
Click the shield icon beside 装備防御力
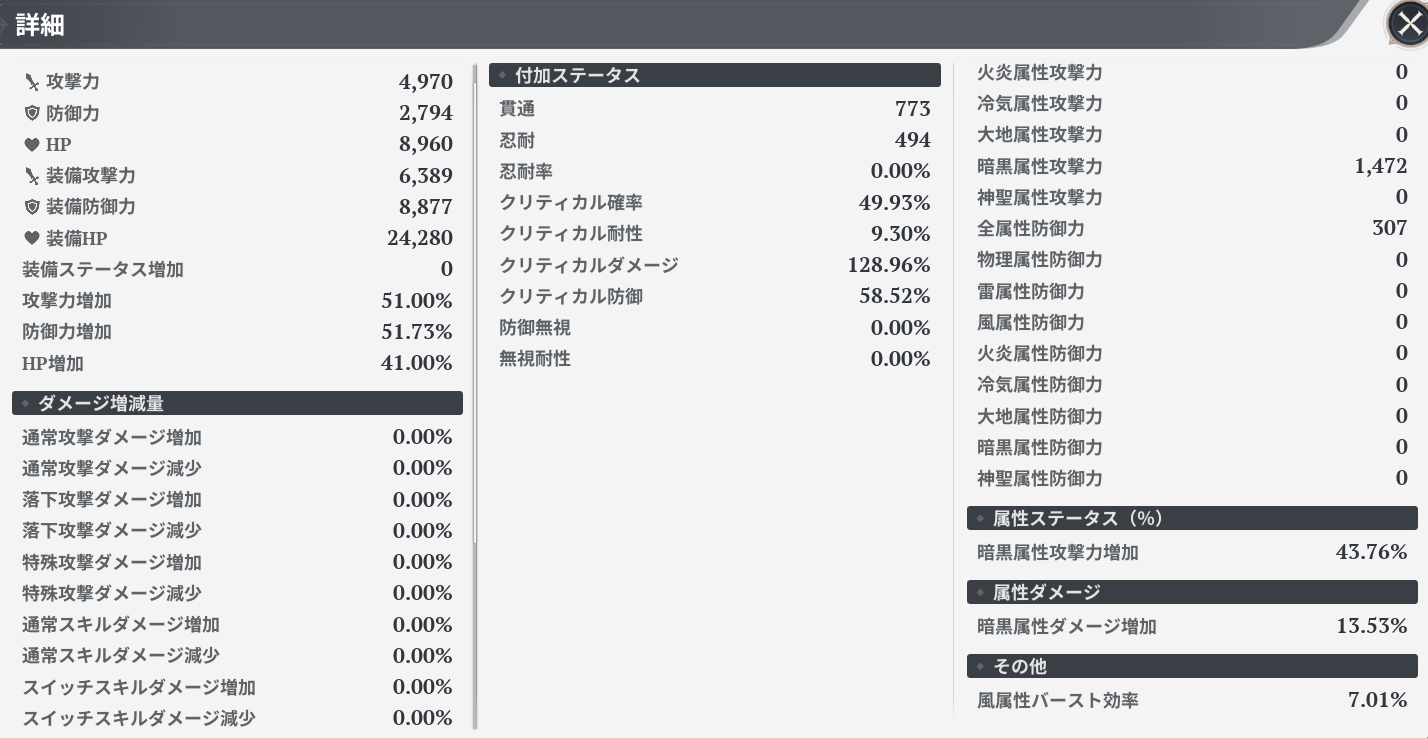click(x=32, y=207)
